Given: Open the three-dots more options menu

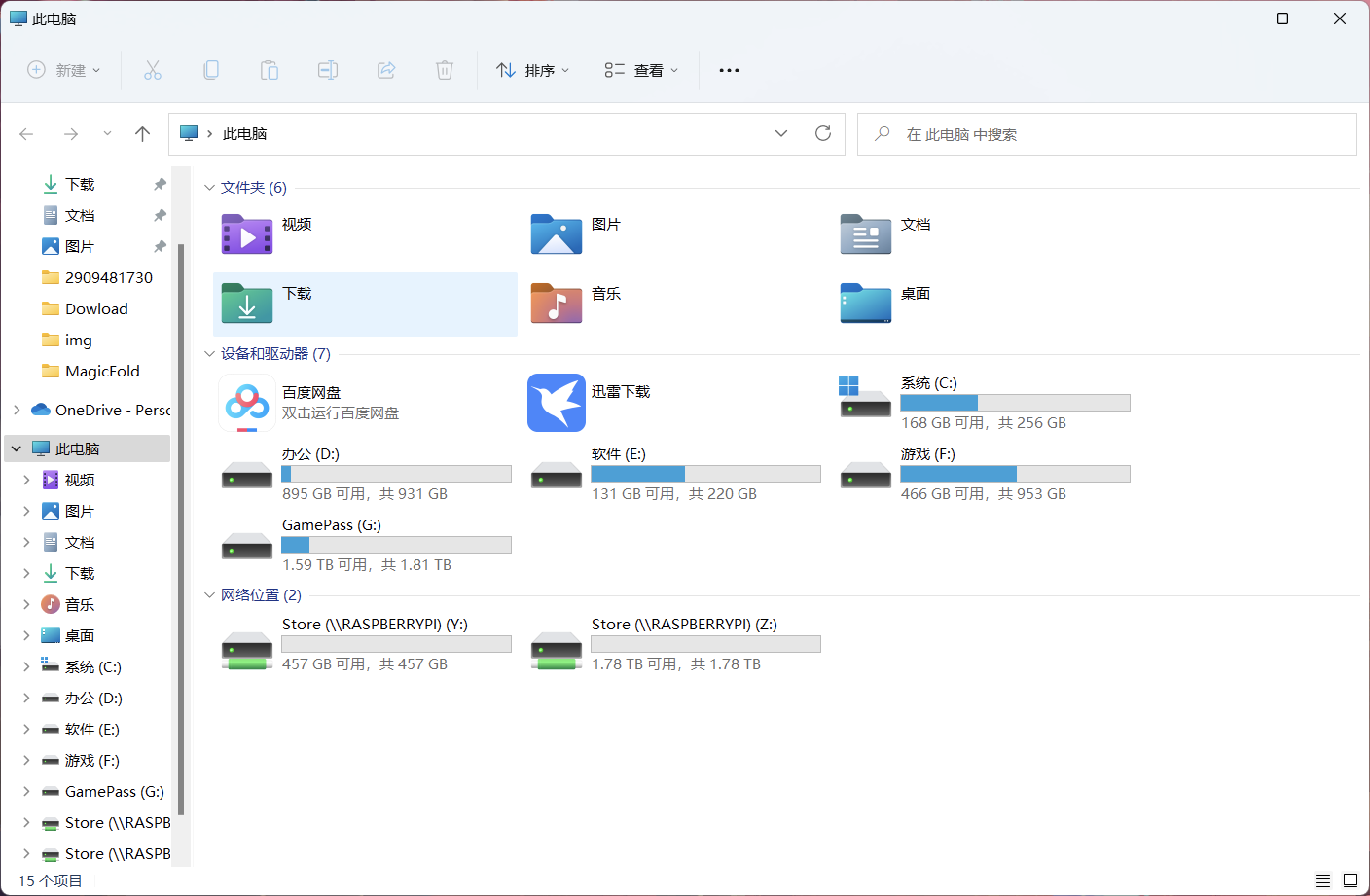Looking at the screenshot, I should [x=729, y=70].
